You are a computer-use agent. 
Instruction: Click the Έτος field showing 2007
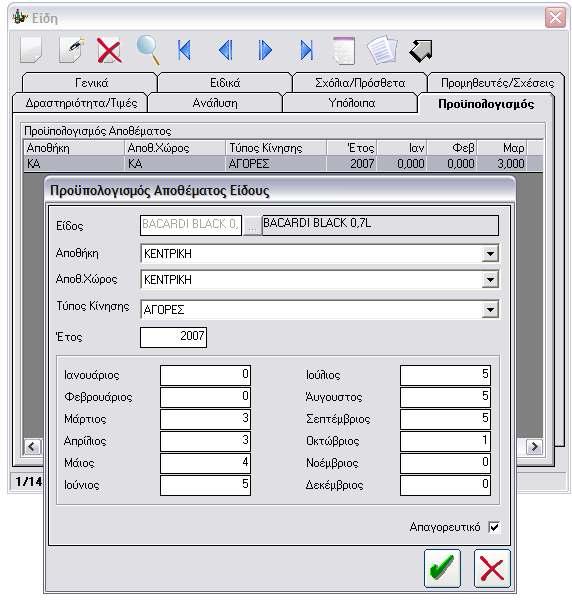click(173, 337)
